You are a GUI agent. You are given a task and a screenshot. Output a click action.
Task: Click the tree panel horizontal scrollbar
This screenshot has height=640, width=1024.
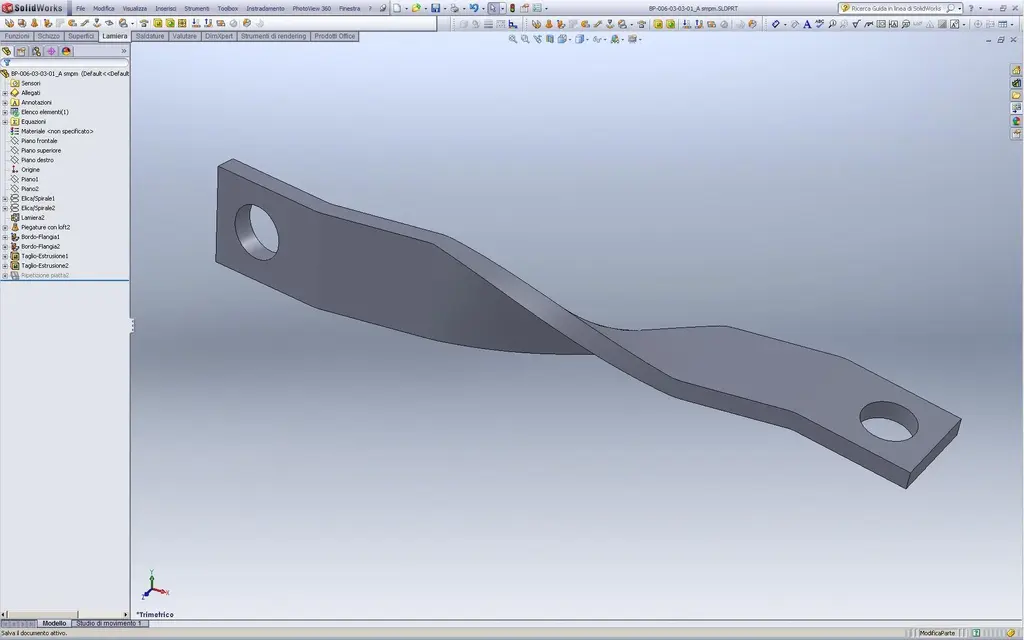tap(65, 615)
